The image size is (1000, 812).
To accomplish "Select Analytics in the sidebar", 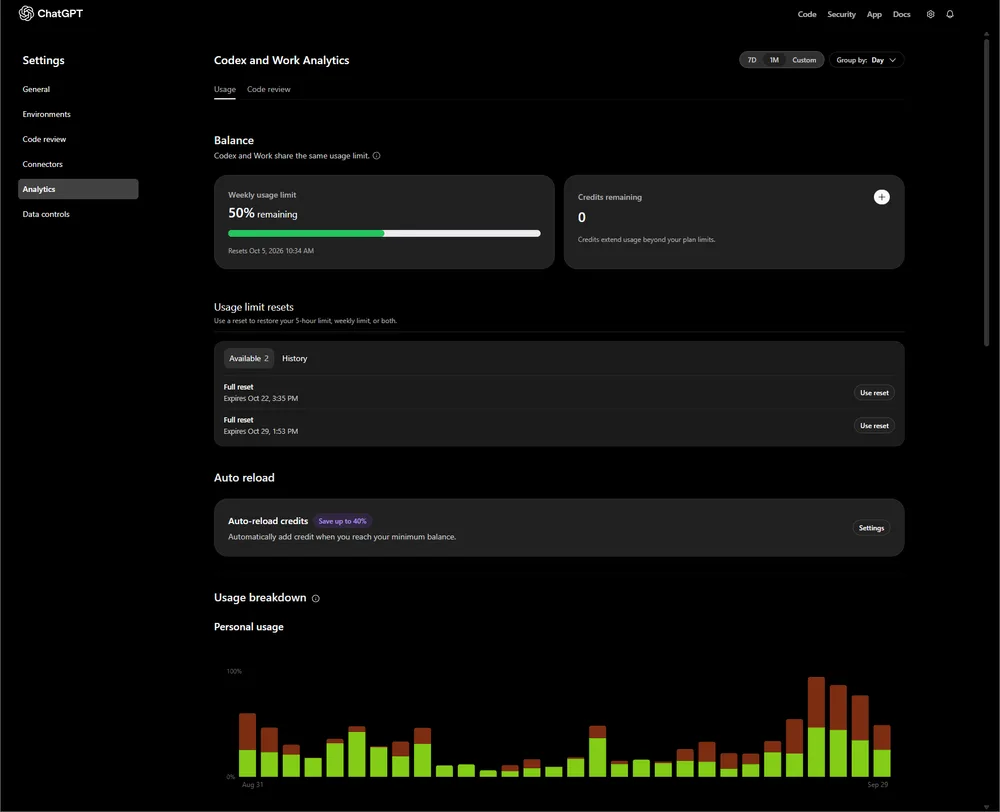I will 78,189.
